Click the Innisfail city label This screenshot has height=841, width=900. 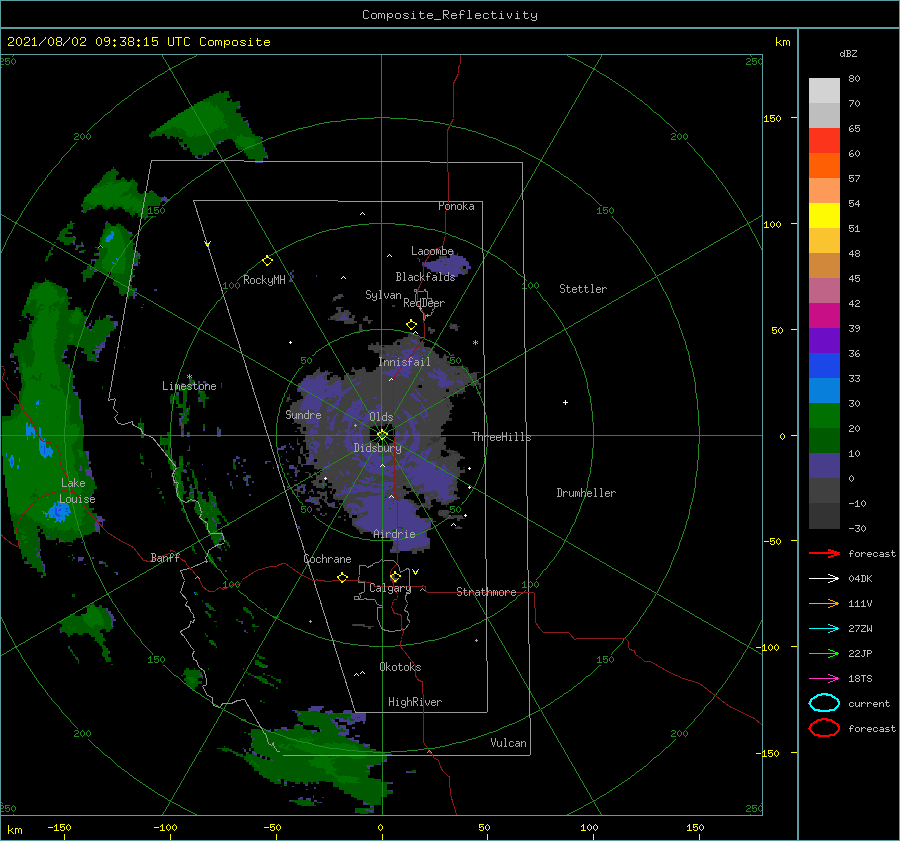(x=405, y=362)
